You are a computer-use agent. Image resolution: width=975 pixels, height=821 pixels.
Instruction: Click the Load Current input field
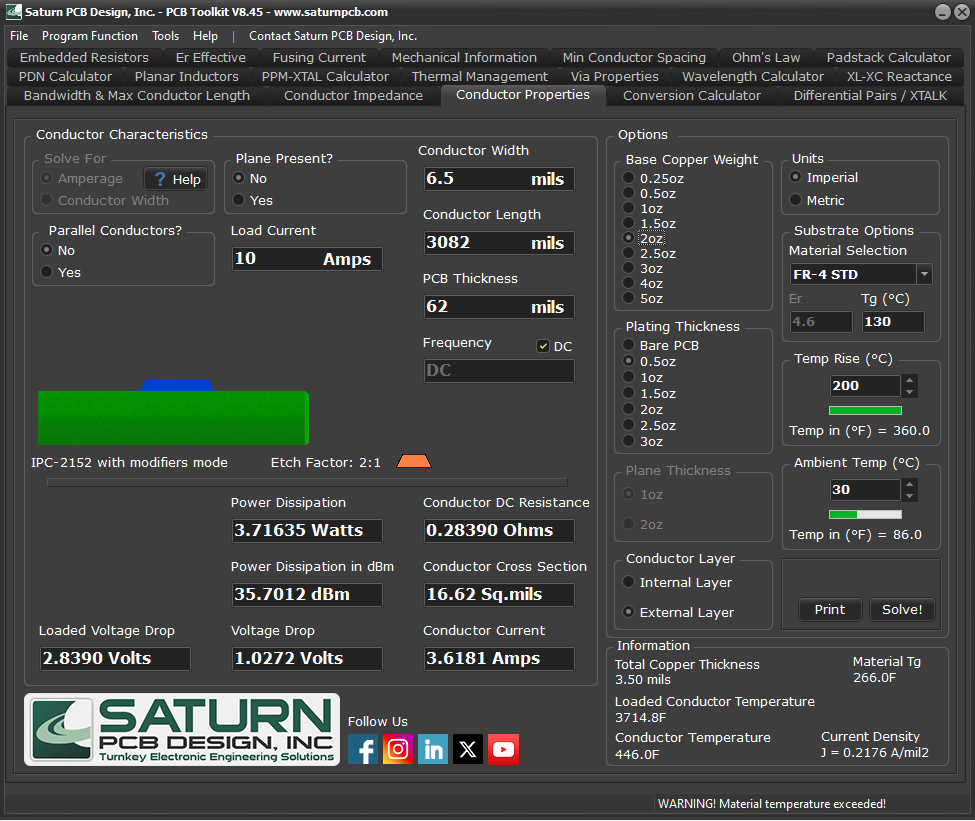(307, 259)
